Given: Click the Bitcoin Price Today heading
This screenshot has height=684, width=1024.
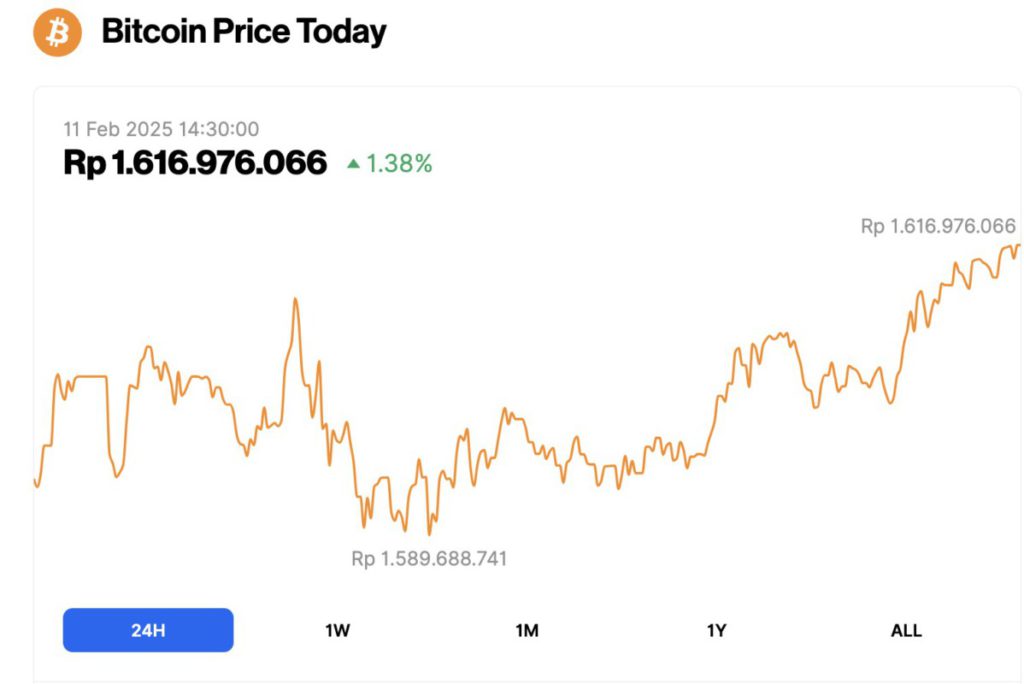Looking at the screenshot, I should pyautogui.click(x=245, y=32).
